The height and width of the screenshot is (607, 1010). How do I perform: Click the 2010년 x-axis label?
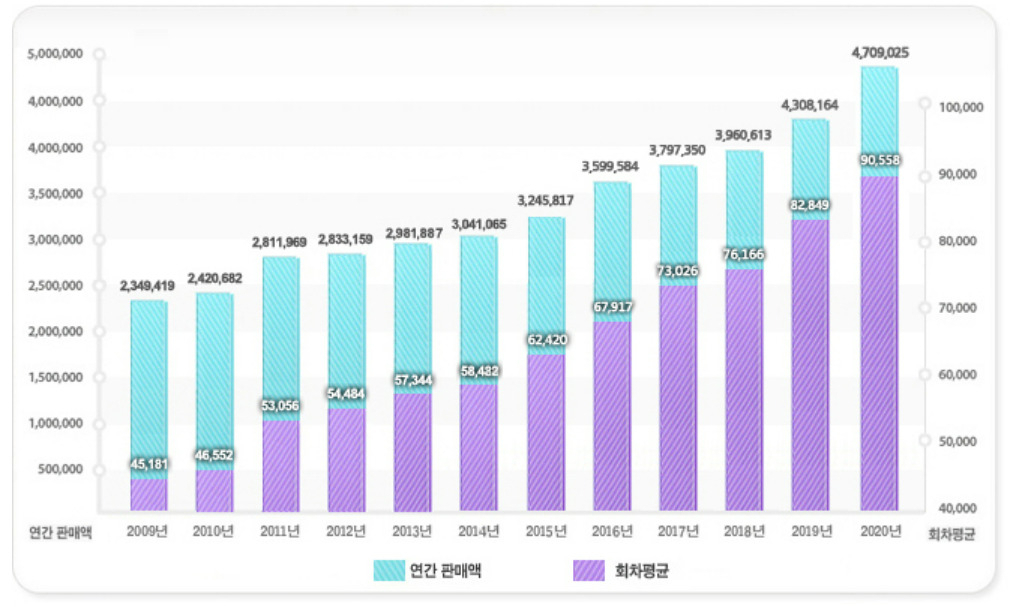pyautogui.click(x=213, y=532)
